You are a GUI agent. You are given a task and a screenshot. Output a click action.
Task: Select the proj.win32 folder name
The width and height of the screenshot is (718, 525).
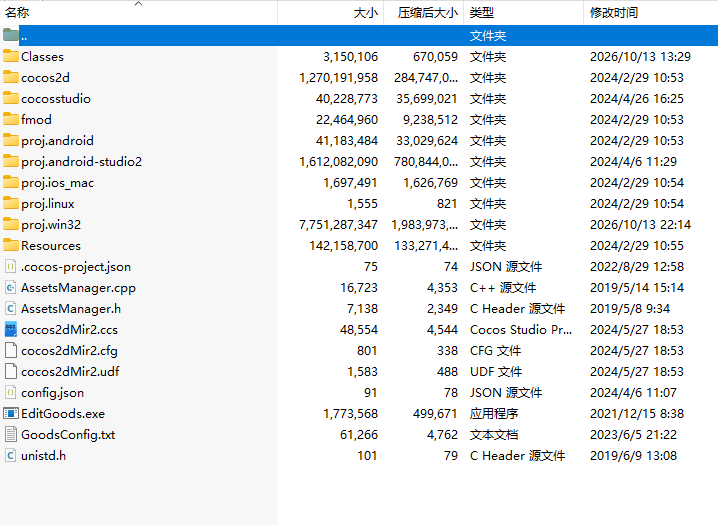pos(51,225)
